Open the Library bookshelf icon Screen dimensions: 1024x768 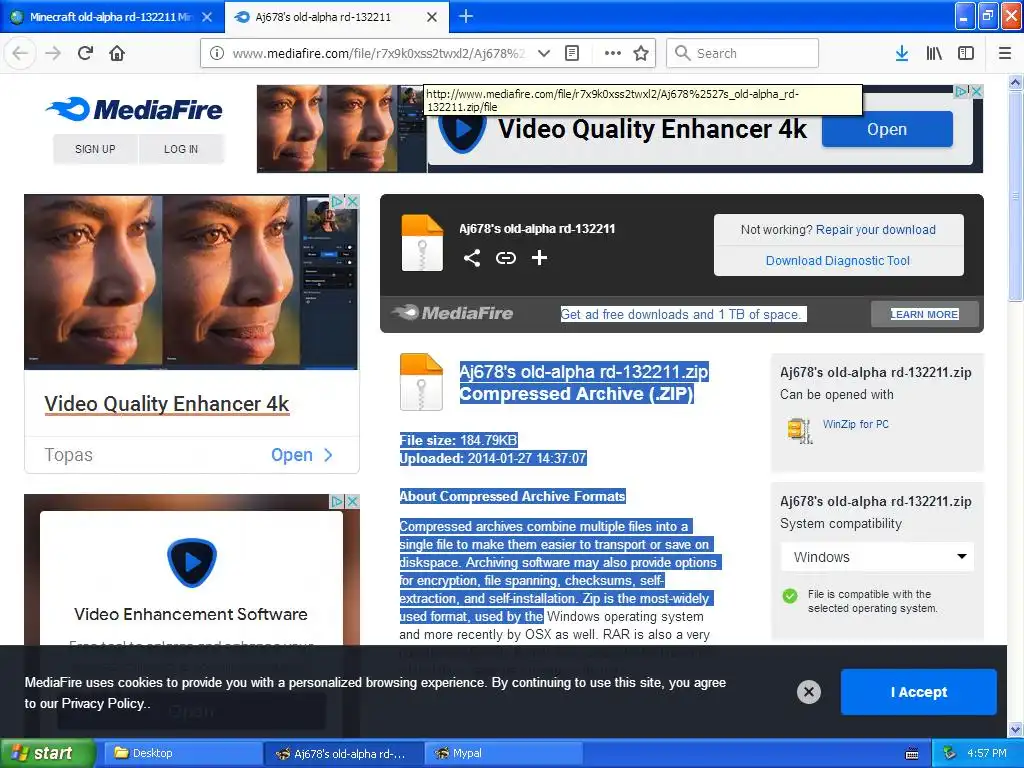934,53
